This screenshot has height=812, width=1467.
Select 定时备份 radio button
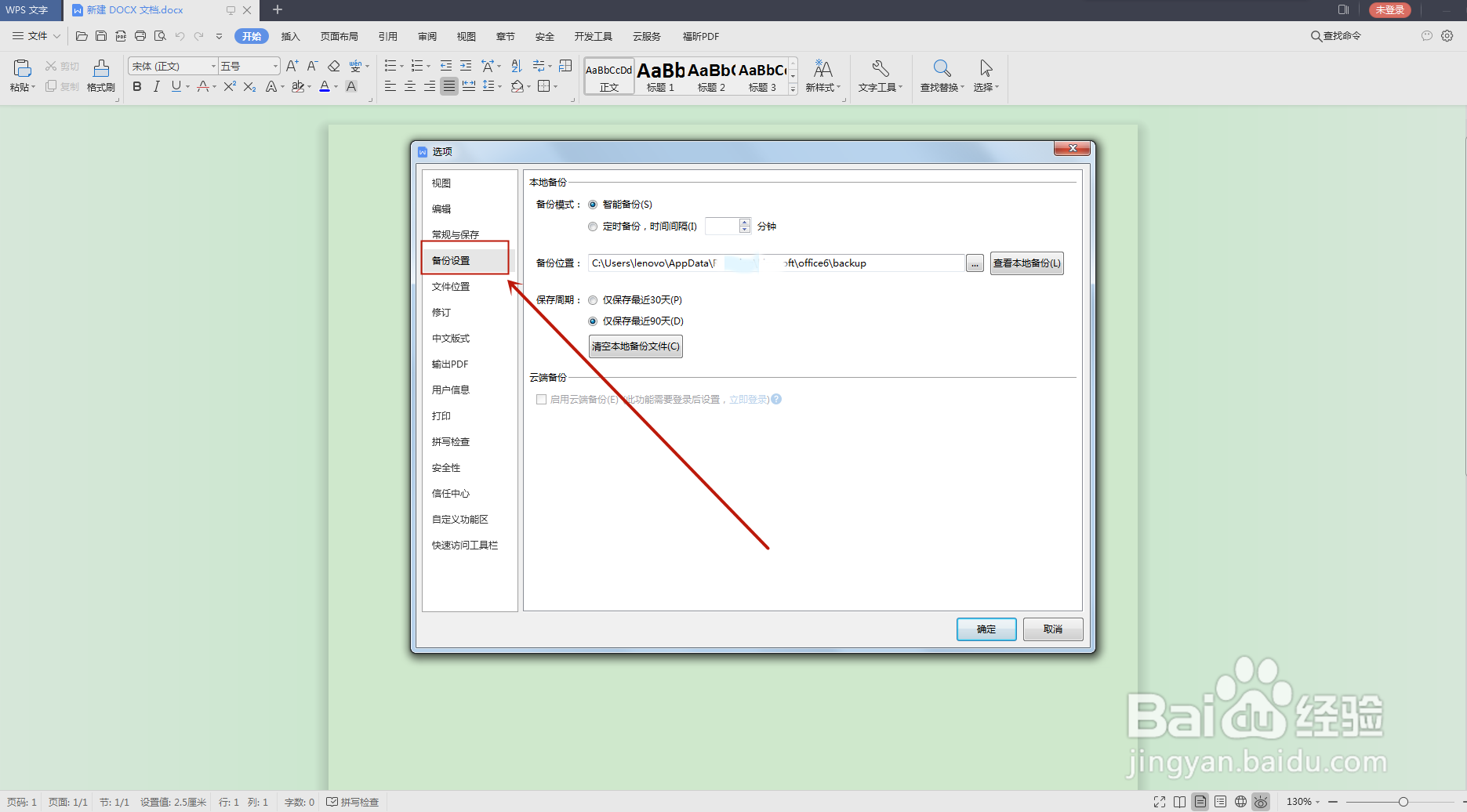[x=593, y=227]
